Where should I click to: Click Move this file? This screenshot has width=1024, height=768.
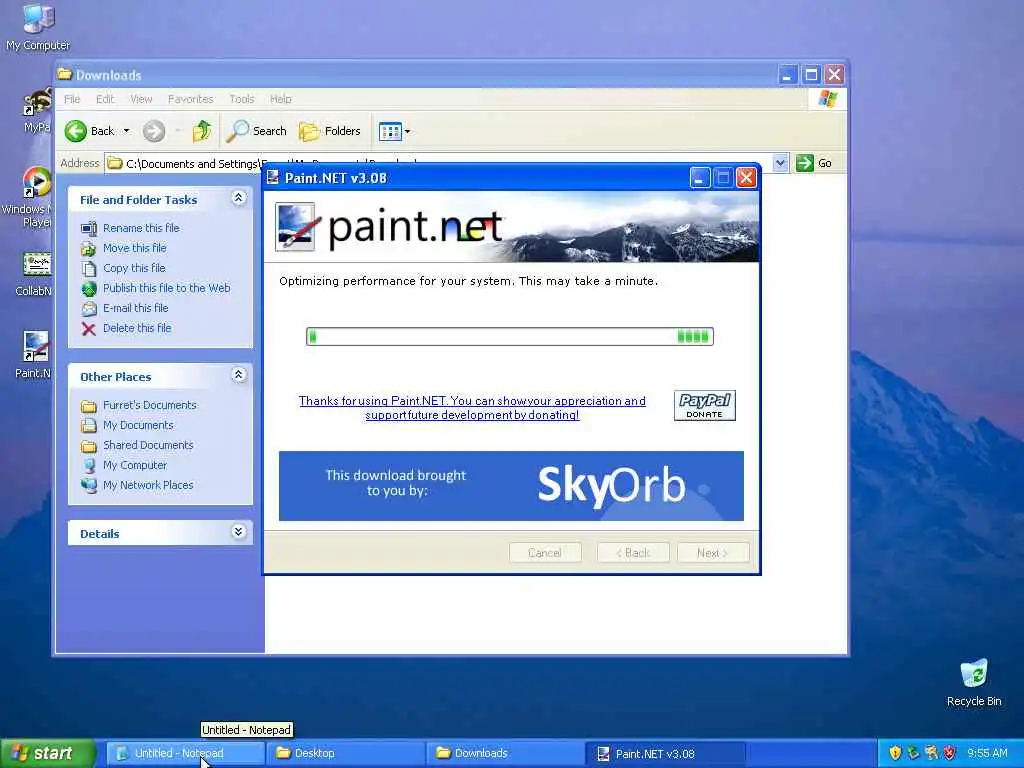tap(135, 248)
